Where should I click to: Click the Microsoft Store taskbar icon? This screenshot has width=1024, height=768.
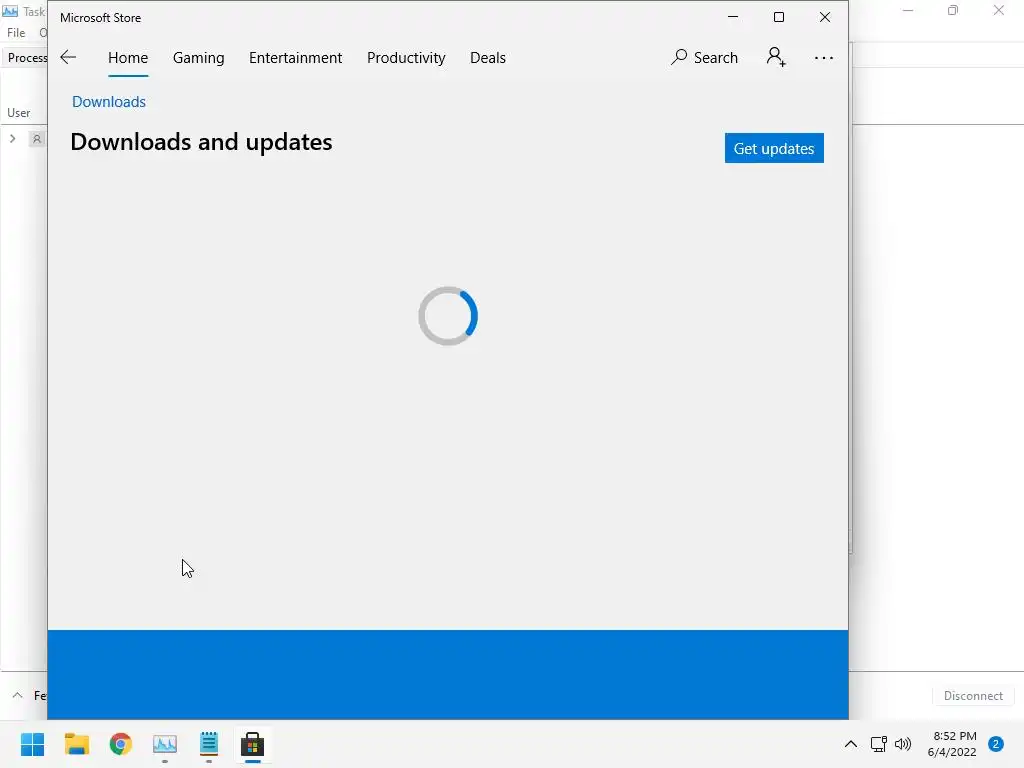click(253, 744)
